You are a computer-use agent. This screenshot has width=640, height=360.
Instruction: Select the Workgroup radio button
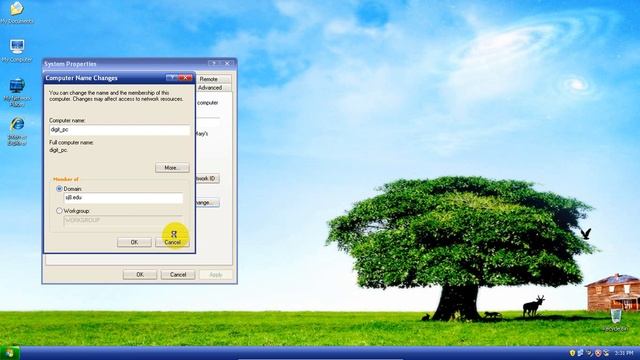pyautogui.click(x=59, y=211)
